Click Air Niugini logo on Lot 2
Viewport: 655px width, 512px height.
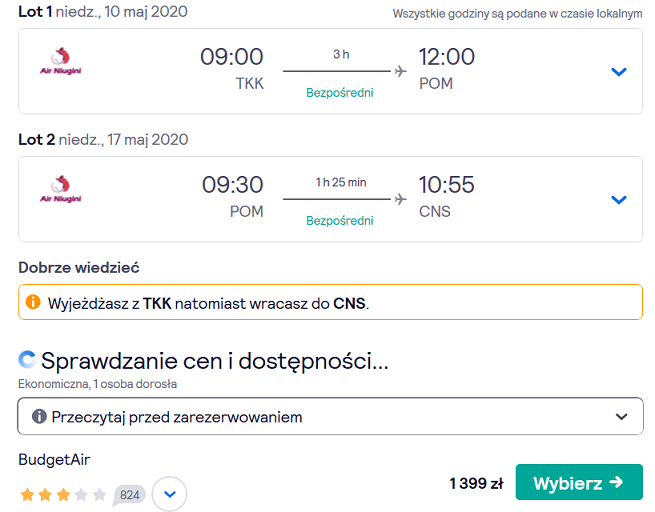coord(61,189)
